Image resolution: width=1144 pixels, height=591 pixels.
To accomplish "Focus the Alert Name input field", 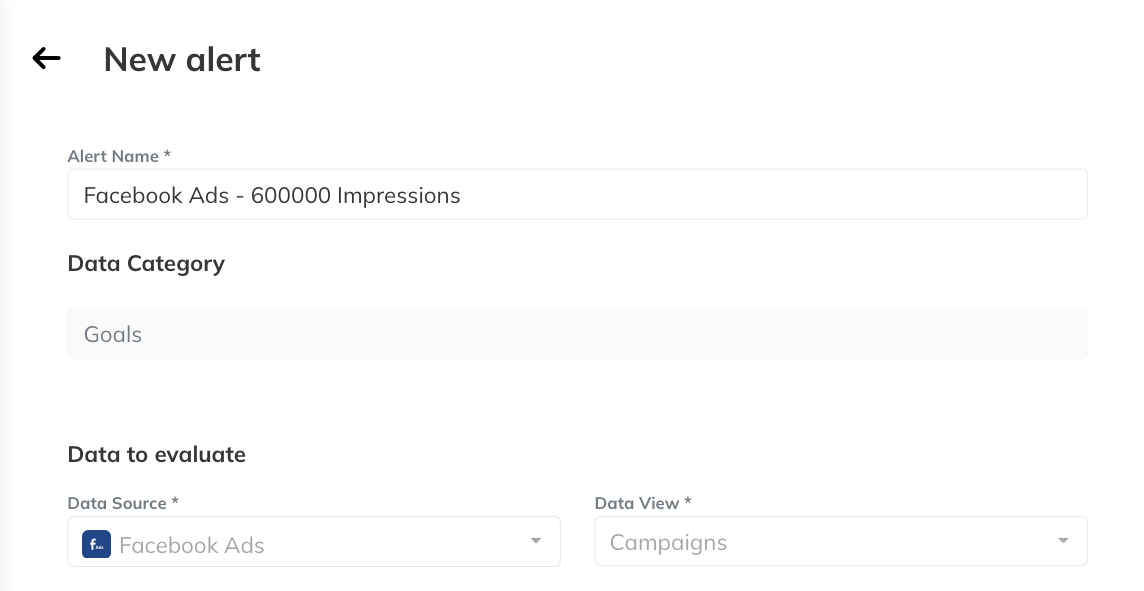I will [577, 195].
